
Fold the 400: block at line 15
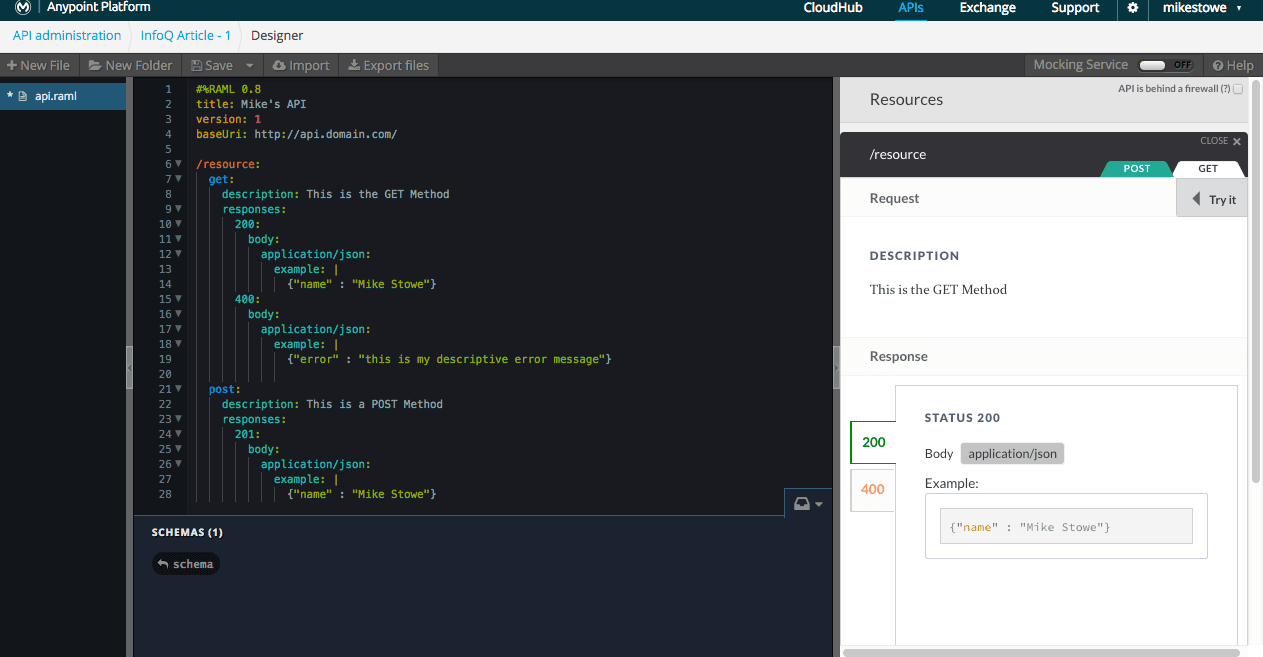pos(178,299)
